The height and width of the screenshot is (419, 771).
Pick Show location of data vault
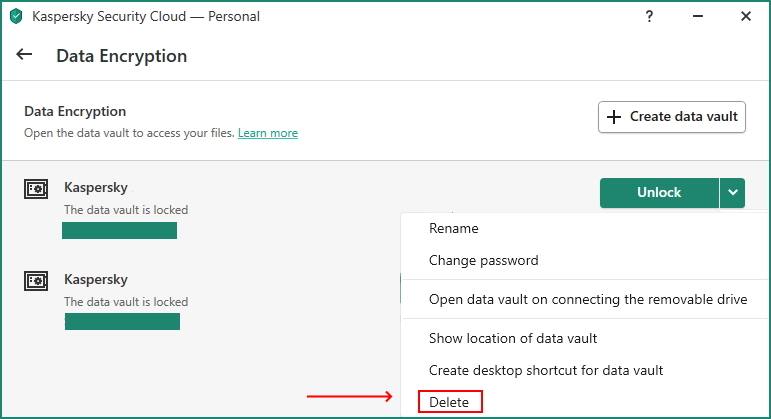click(x=513, y=338)
